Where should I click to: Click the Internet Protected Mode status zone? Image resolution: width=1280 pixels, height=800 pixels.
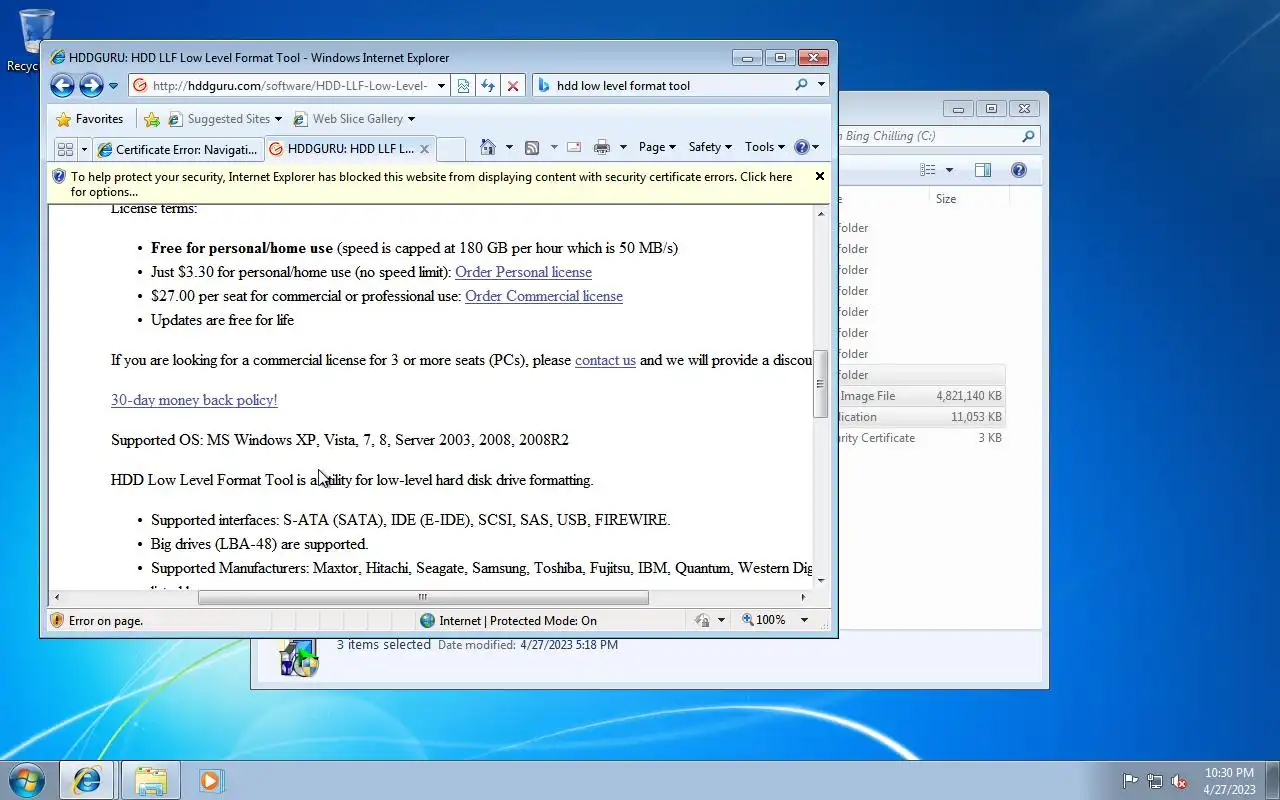(x=509, y=621)
